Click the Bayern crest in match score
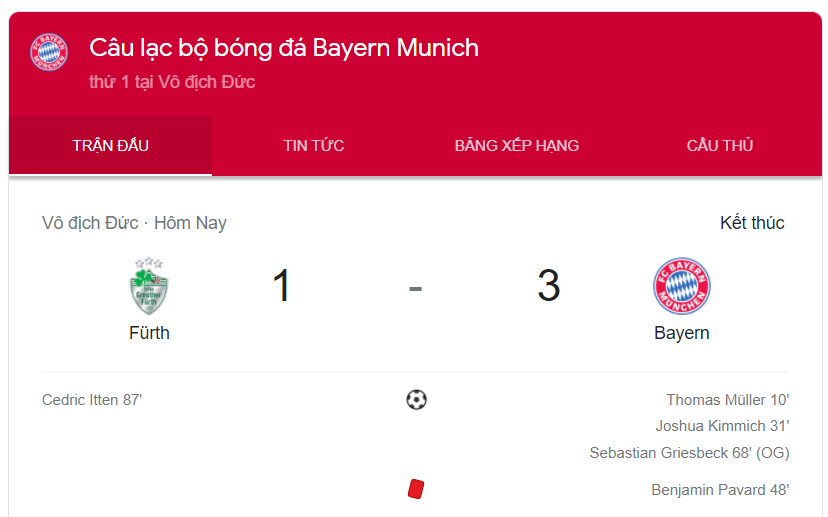The image size is (828, 517). [682, 286]
